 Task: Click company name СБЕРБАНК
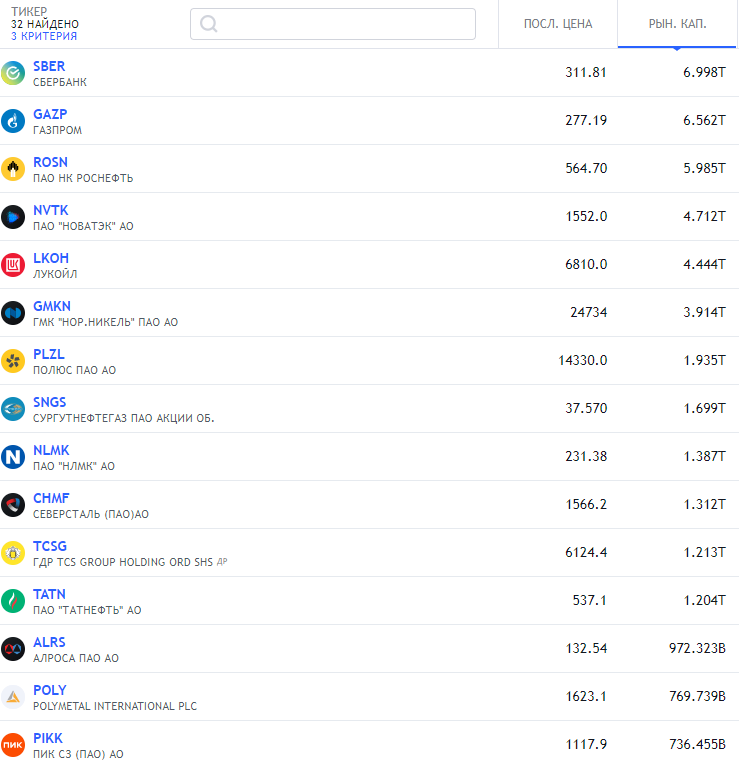pos(60,82)
